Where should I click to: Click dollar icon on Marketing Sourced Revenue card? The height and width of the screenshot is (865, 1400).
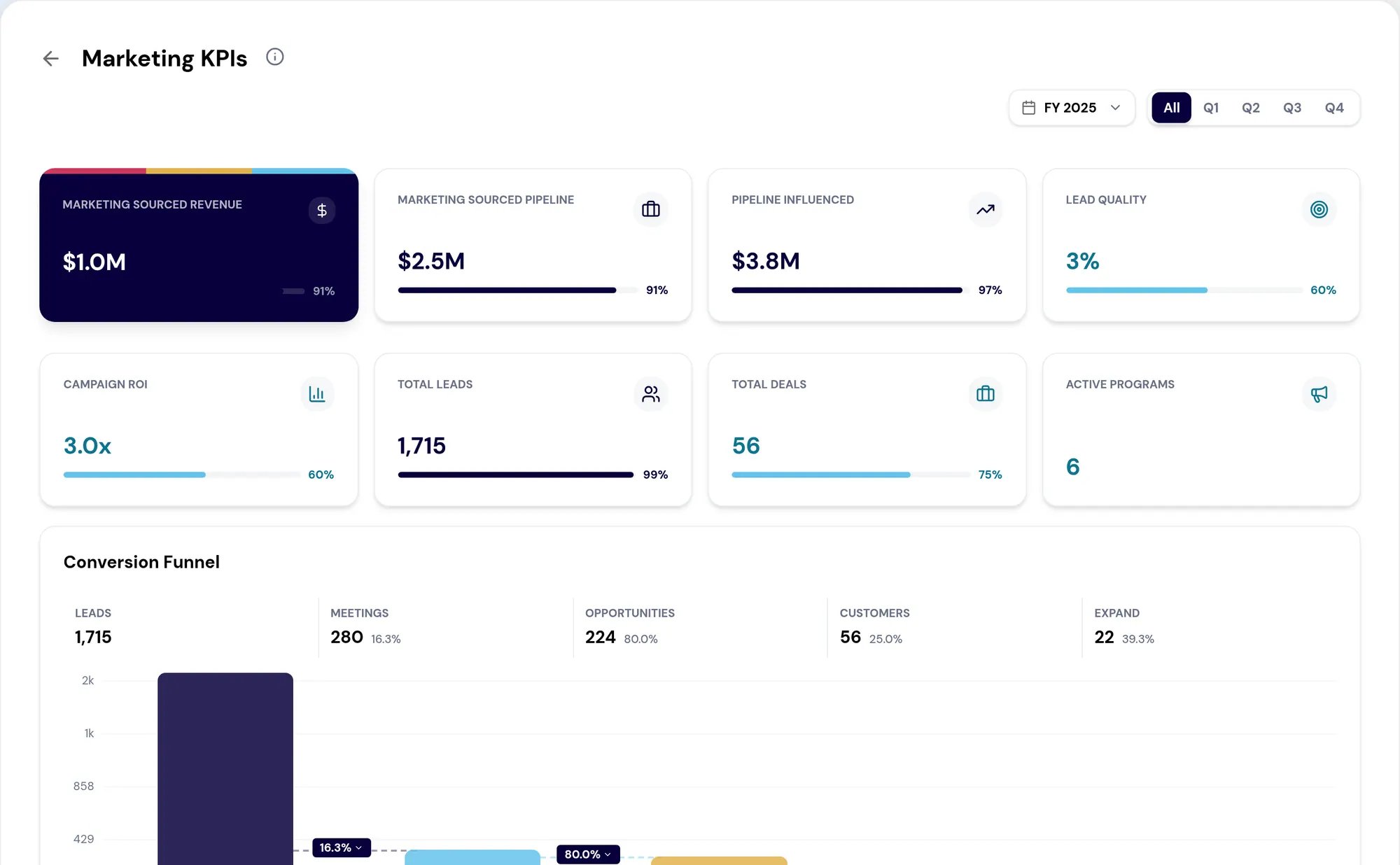click(322, 210)
